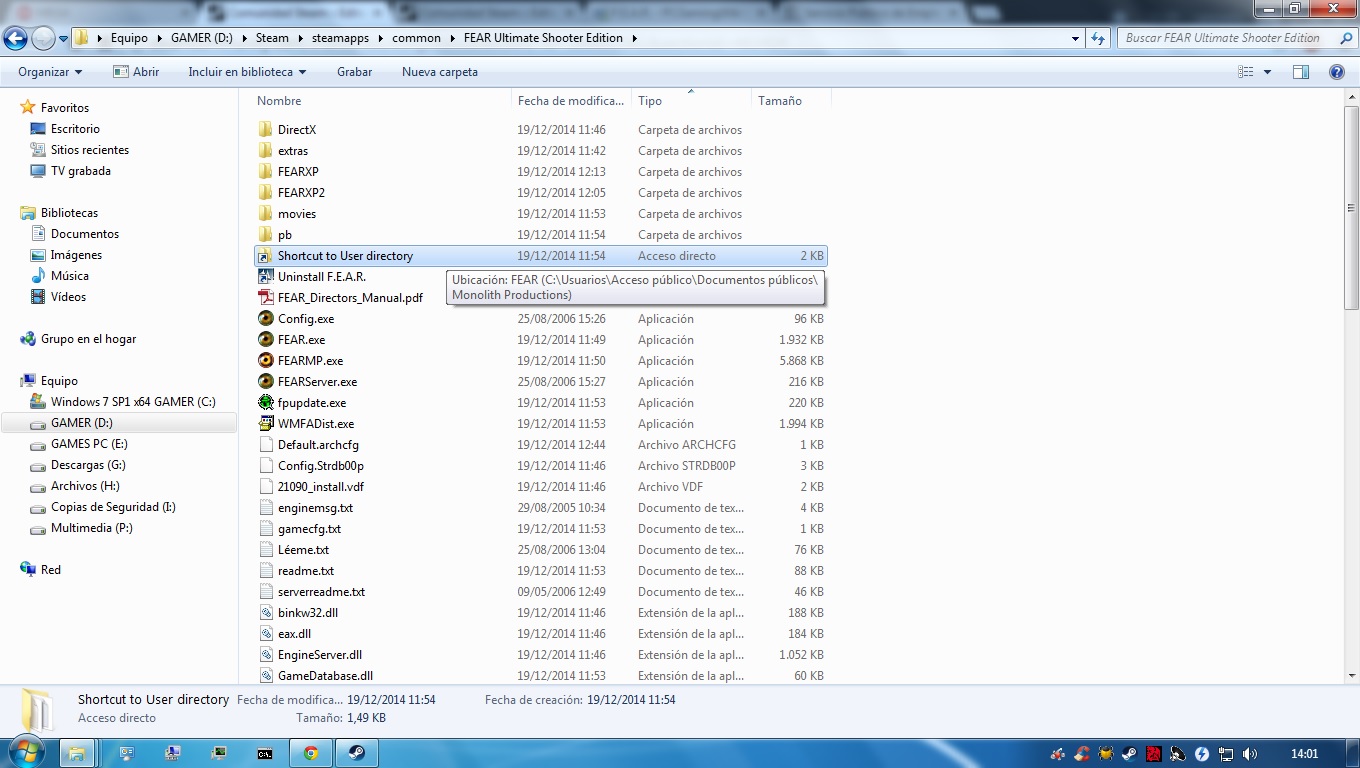The height and width of the screenshot is (768, 1360).
Task: Select the FEAR.exe application icon
Action: tap(265, 340)
